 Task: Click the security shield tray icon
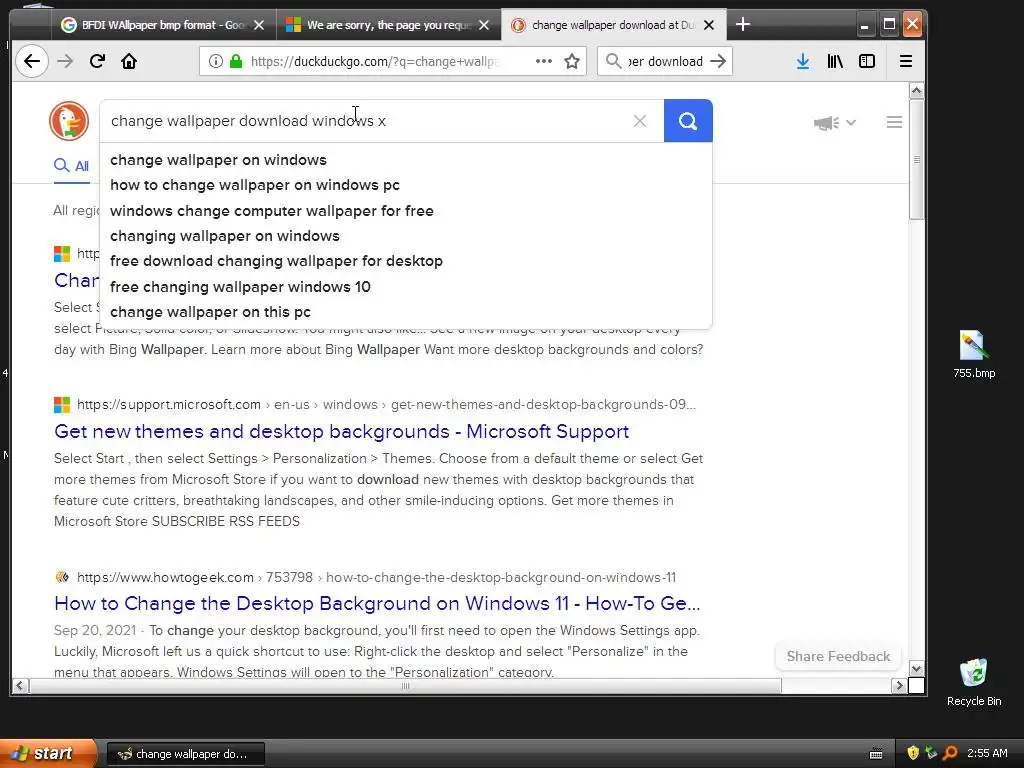(913, 754)
